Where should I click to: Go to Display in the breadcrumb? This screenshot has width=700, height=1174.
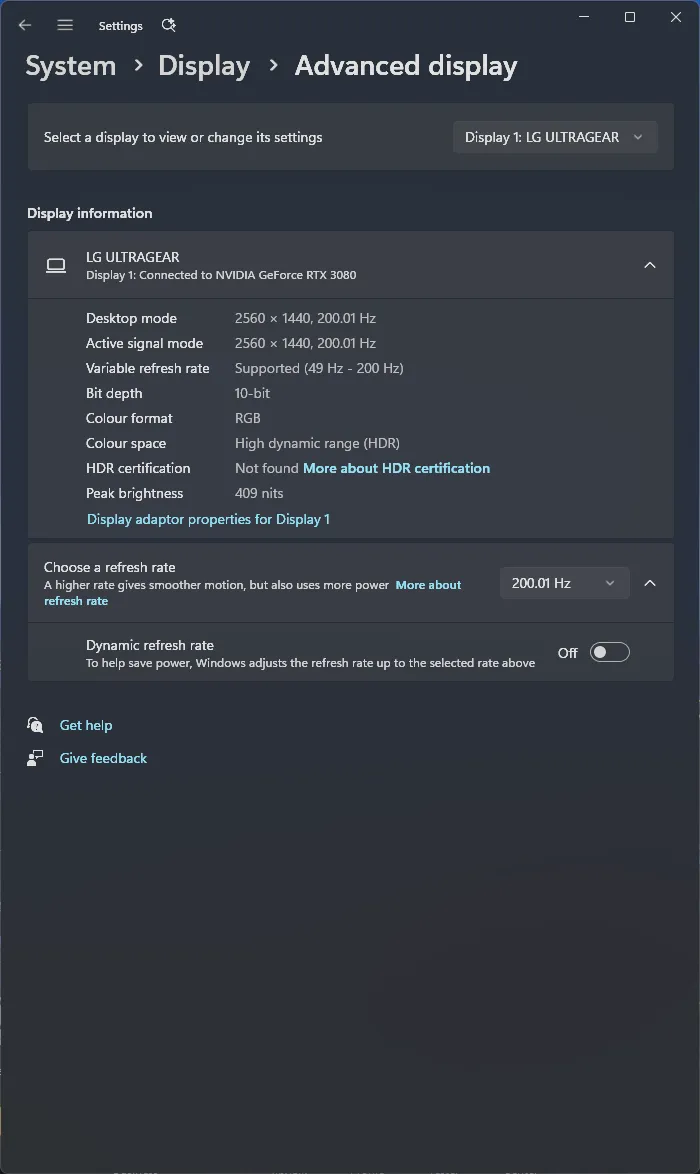pyautogui.click(x=204, y=66)
